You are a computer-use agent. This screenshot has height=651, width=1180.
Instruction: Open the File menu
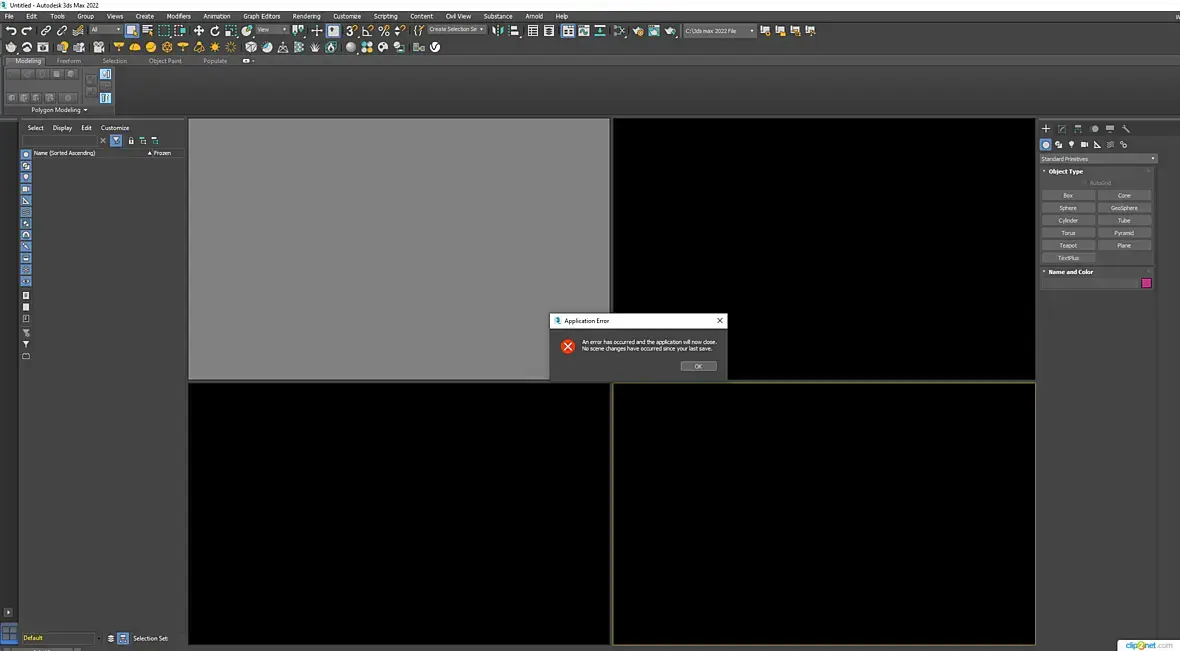9,16
